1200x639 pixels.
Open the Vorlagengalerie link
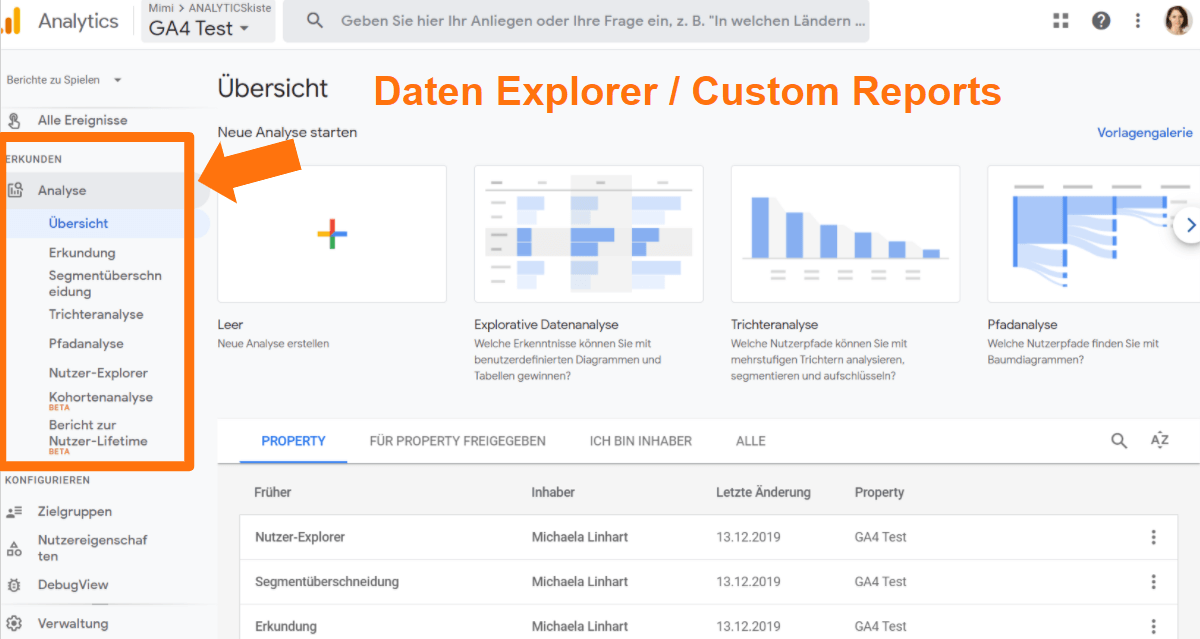1144,131
